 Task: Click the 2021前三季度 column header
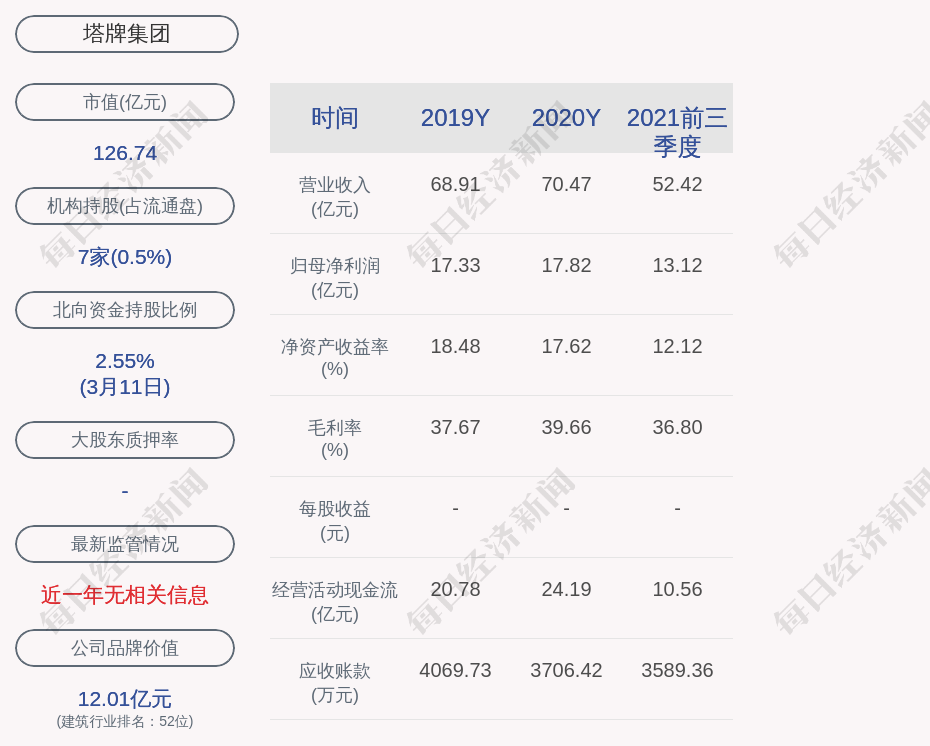(x=677, y=131)
